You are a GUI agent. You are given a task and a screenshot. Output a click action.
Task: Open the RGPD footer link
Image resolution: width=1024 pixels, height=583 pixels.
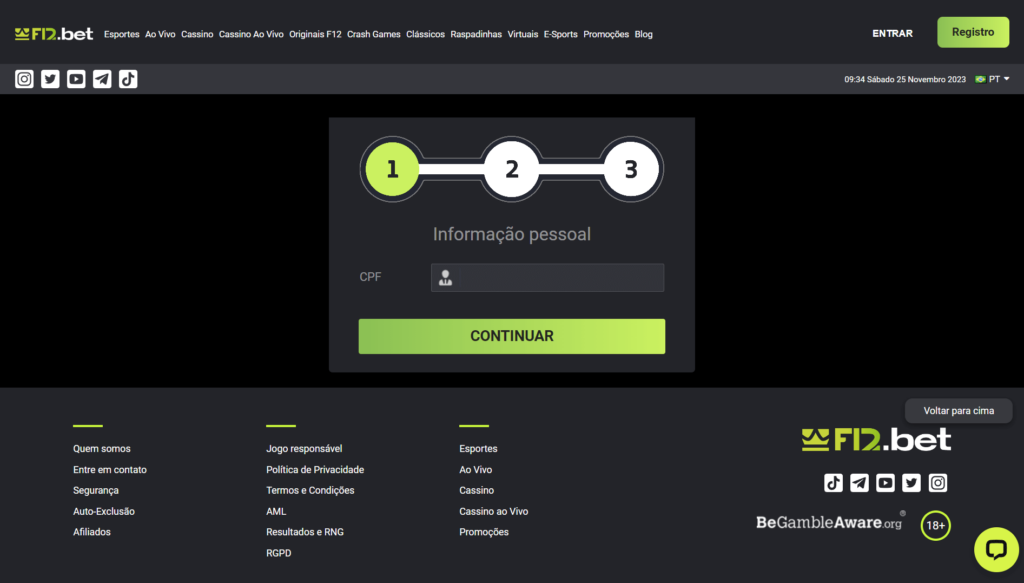[279, 553]
